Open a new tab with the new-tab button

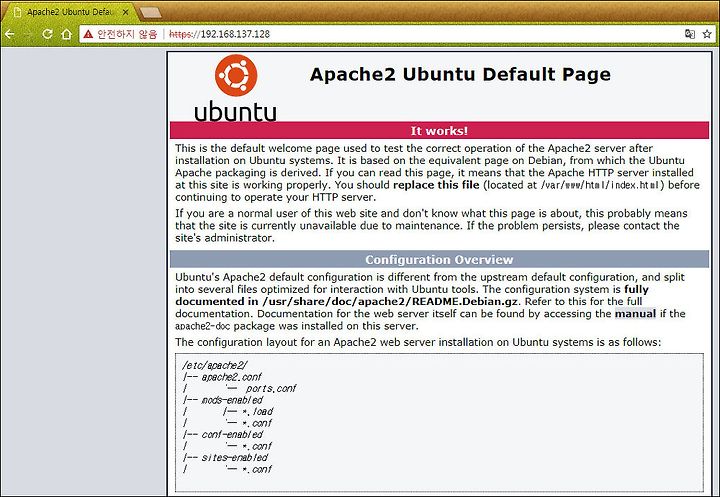click(150, 13)
